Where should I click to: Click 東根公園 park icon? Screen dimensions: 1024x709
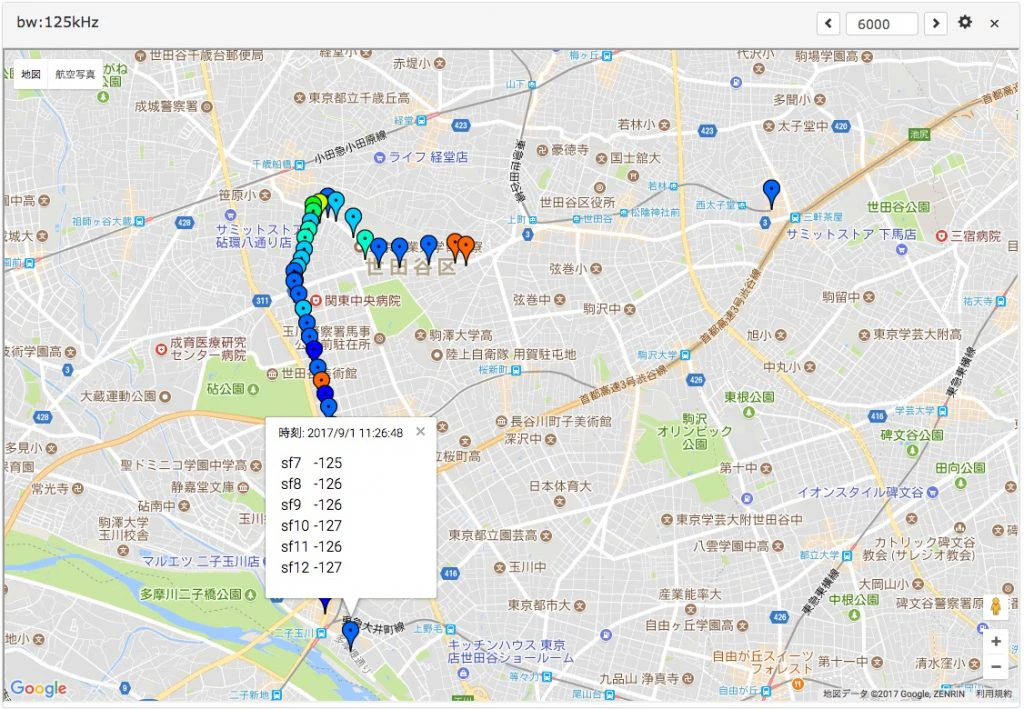point(749,411)
